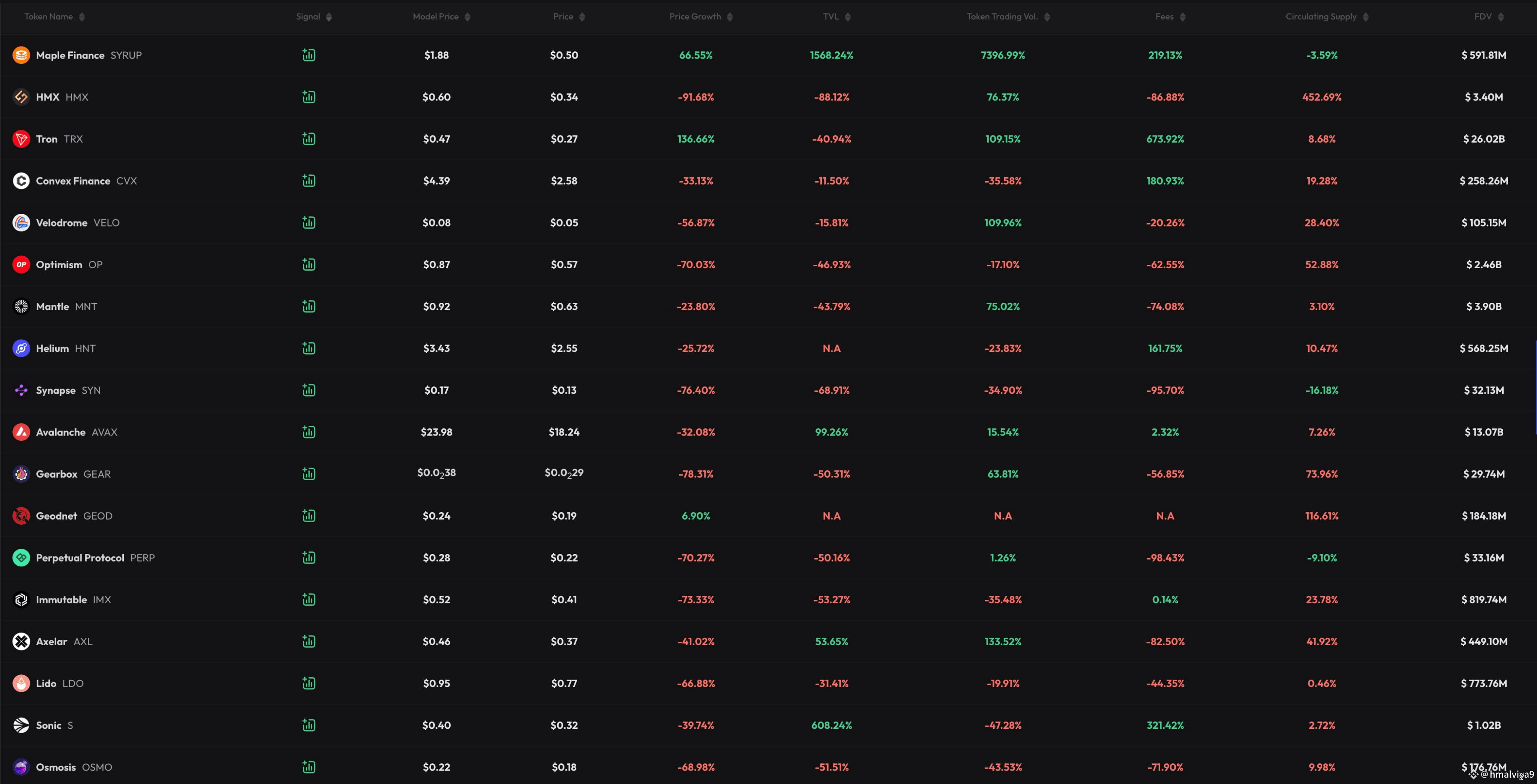Click the Lido token logo

click(x=21, y=683)
